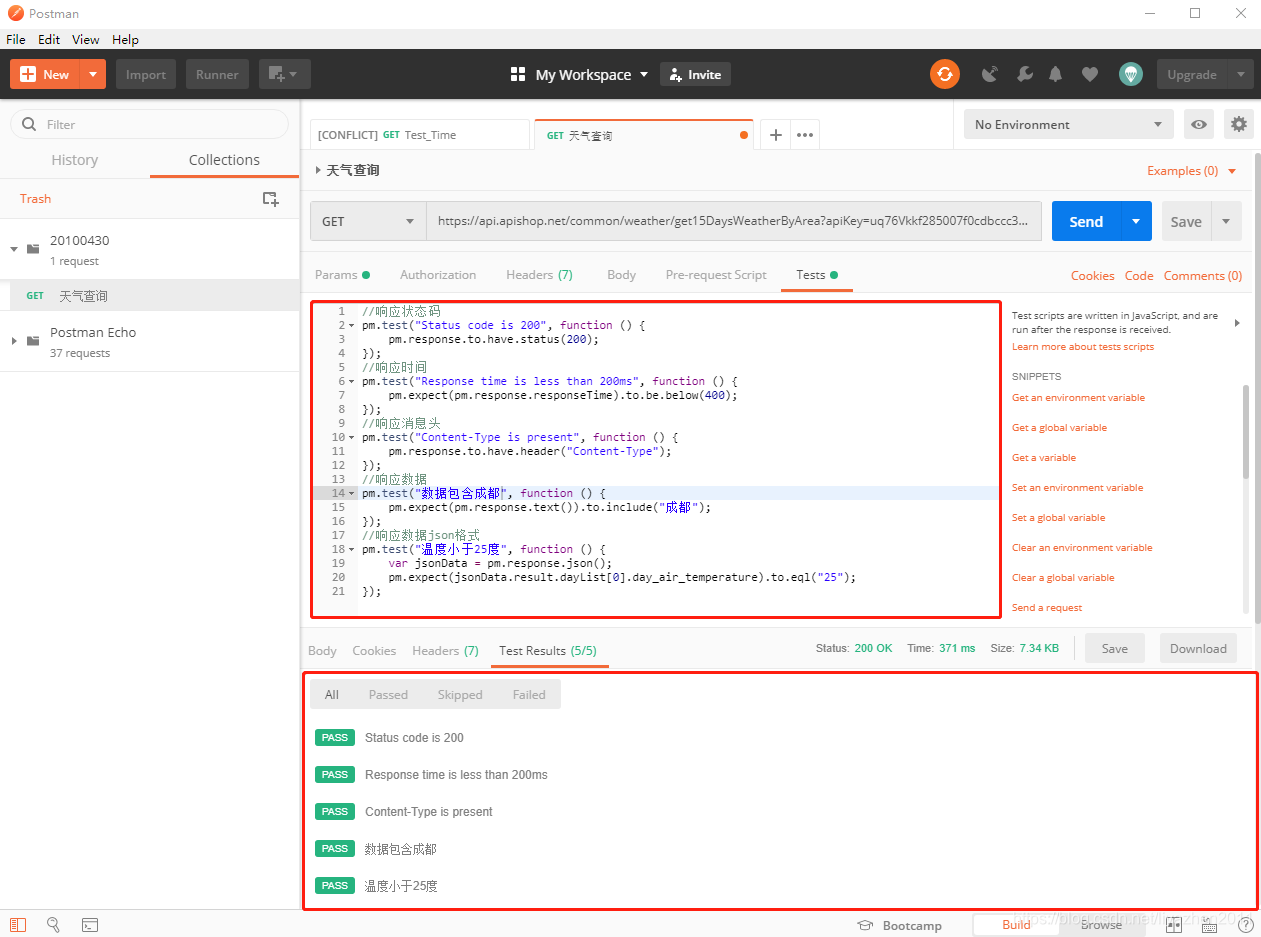Click the environment quick look eye icon

tap(1199, 124)
